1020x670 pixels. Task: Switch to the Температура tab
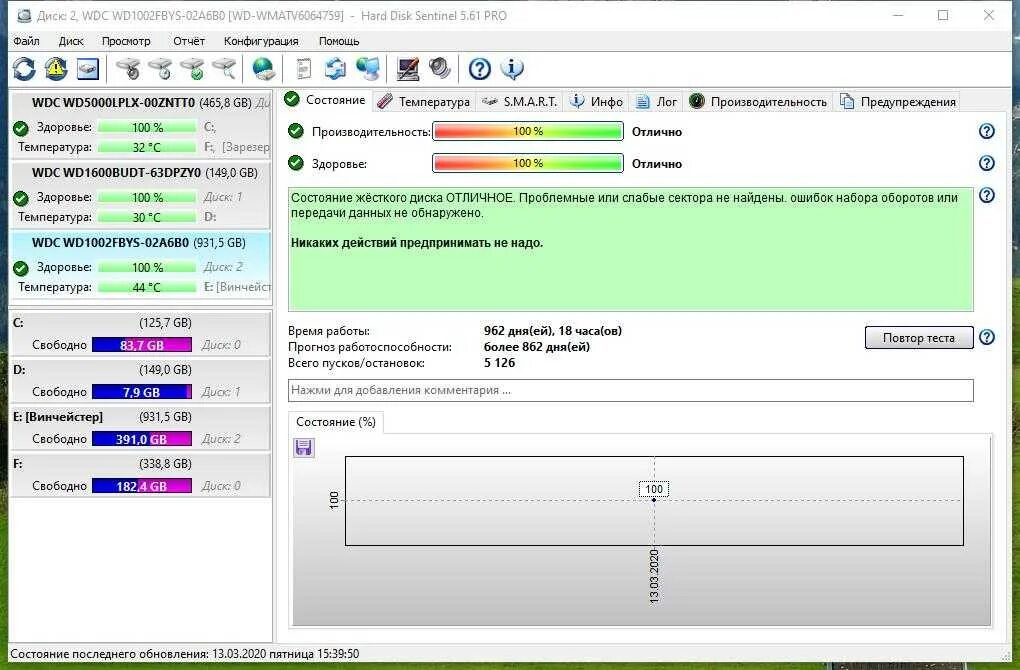(423, 101)
